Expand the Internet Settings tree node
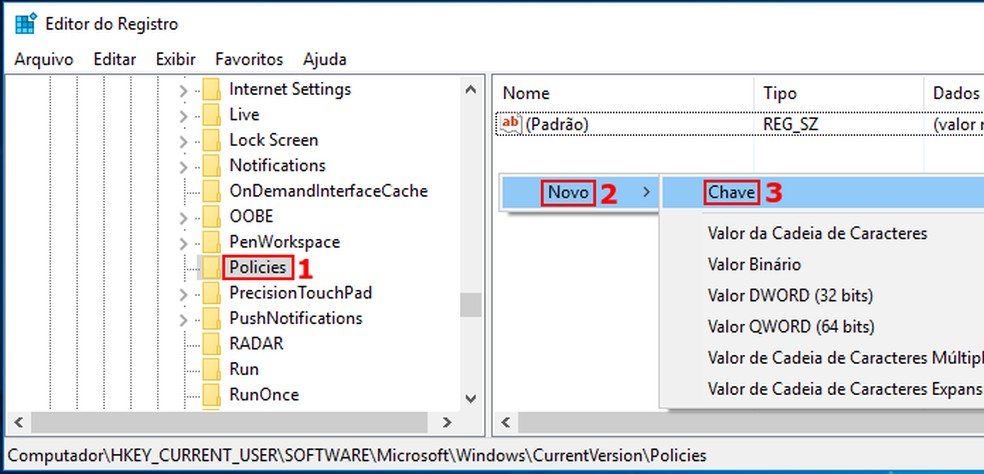984x474 pixels. click(x=183, y=90)
